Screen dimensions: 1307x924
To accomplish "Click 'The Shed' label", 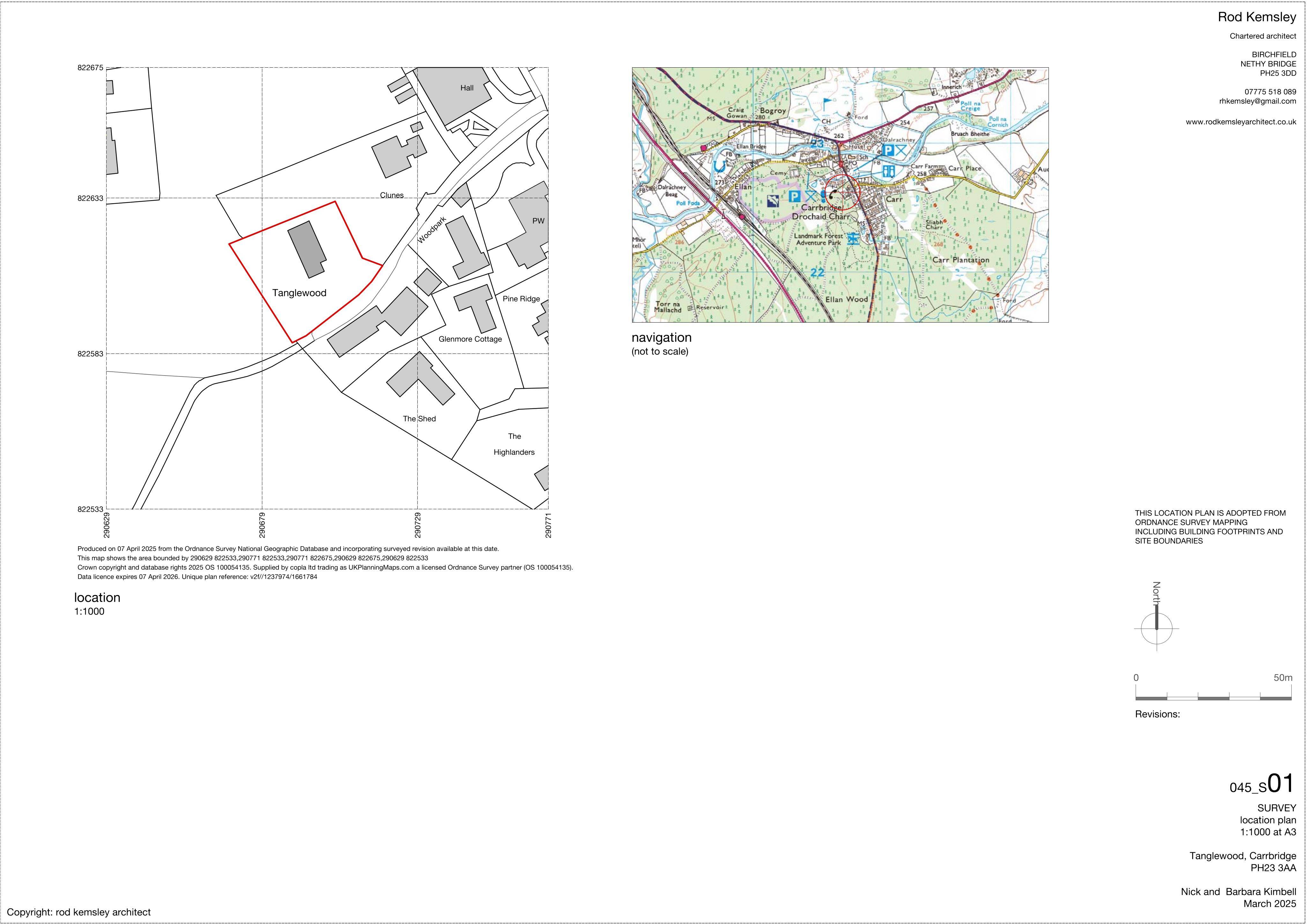I will click(419, 418).
